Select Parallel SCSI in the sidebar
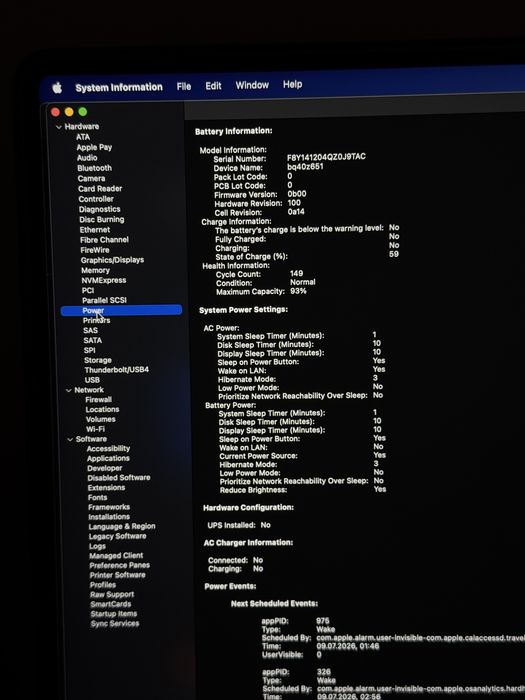The width and height of the screenshot is (525, 700). (104, 300)
